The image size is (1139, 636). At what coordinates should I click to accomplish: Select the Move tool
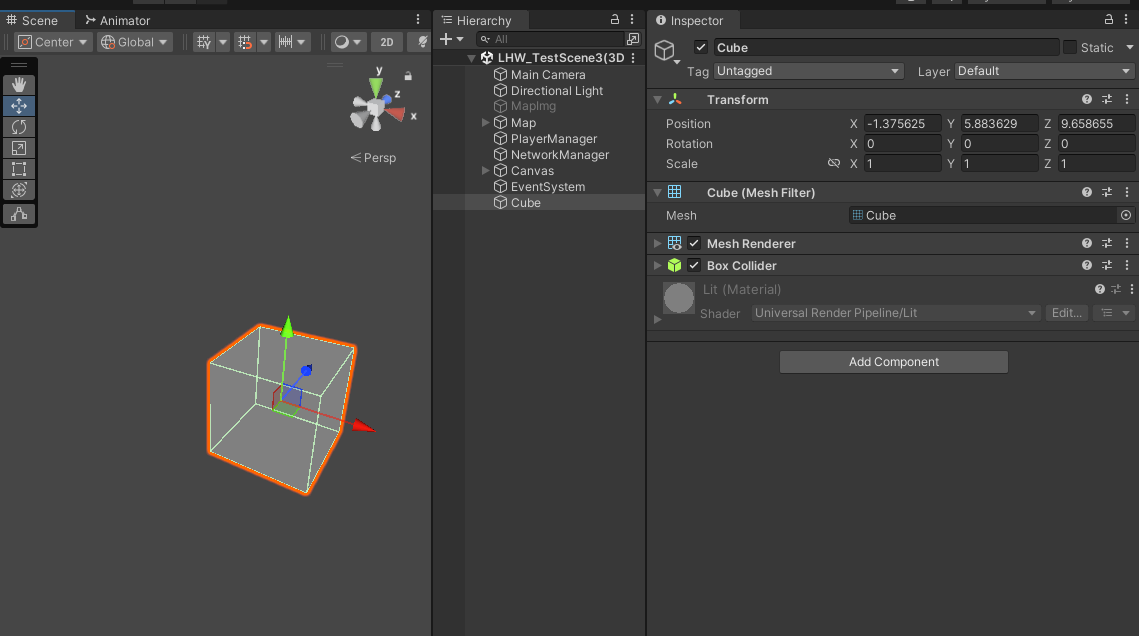point(19,106)
